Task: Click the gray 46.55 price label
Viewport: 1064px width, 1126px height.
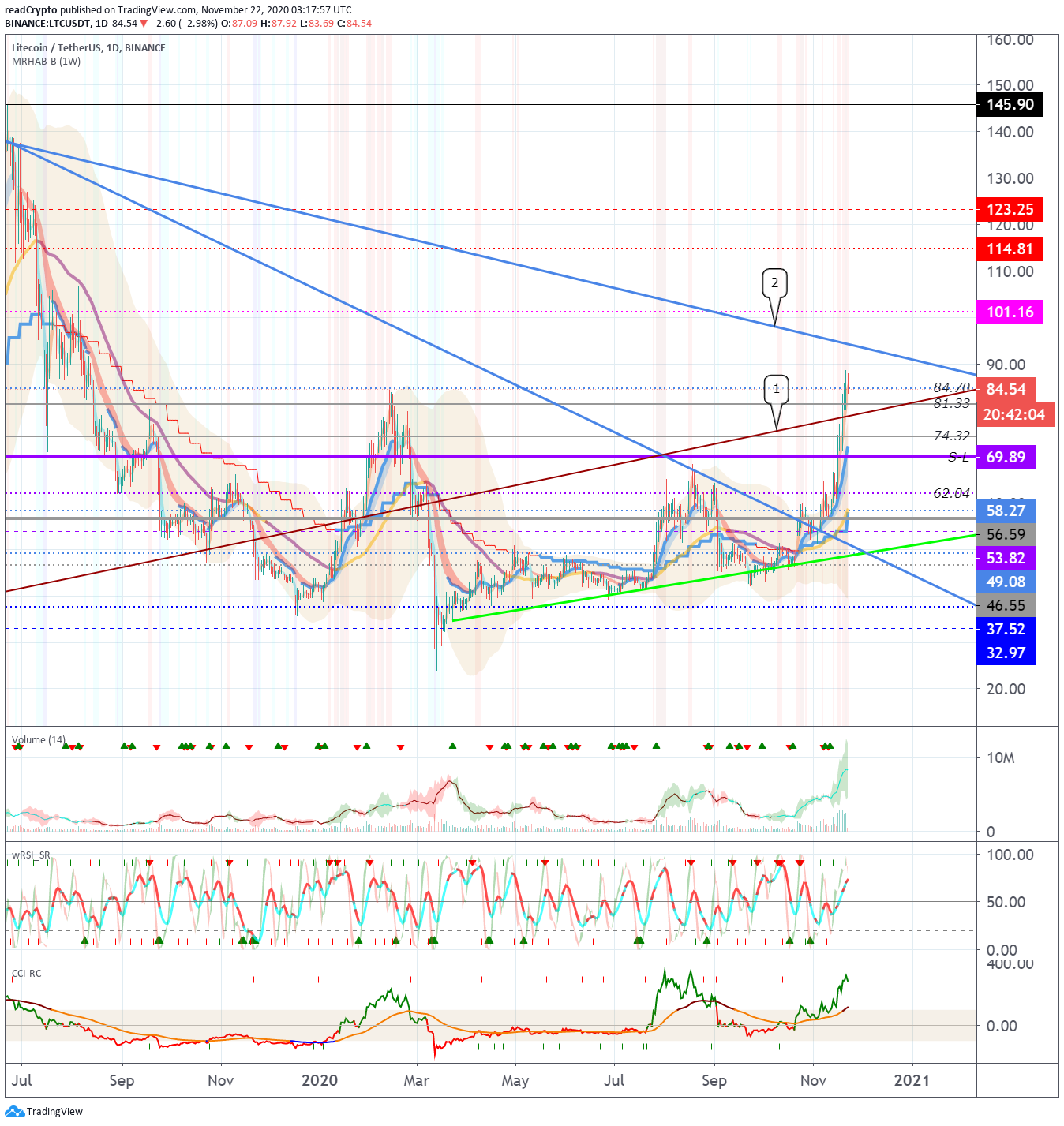Action: coord(1006,605)
